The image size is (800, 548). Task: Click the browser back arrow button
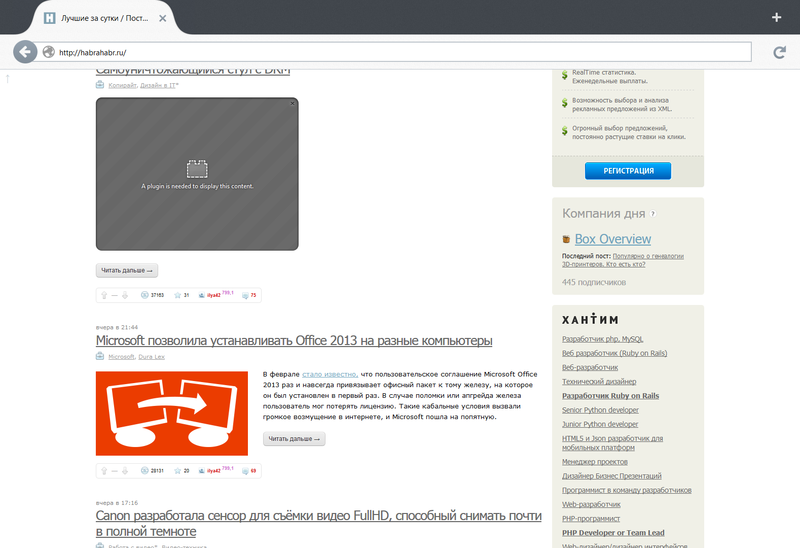[25, 52]
